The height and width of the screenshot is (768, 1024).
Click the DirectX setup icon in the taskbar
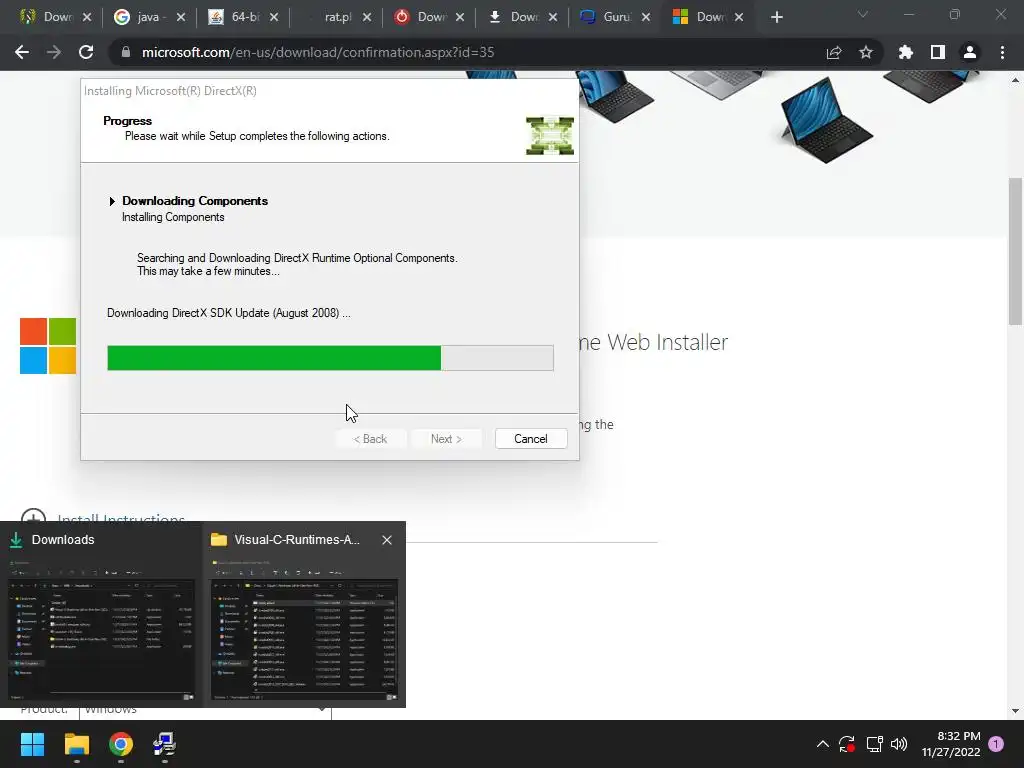[165, 744]
